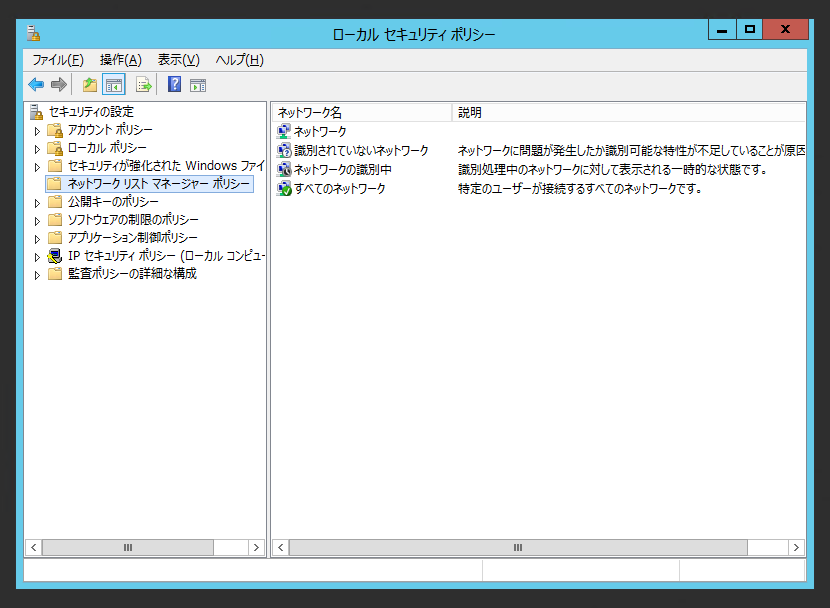The height and width of the screenshot is (608, 830).
Task: Expand the アプリケーション制御ポリシー tree node
Action: coord(37,239)
